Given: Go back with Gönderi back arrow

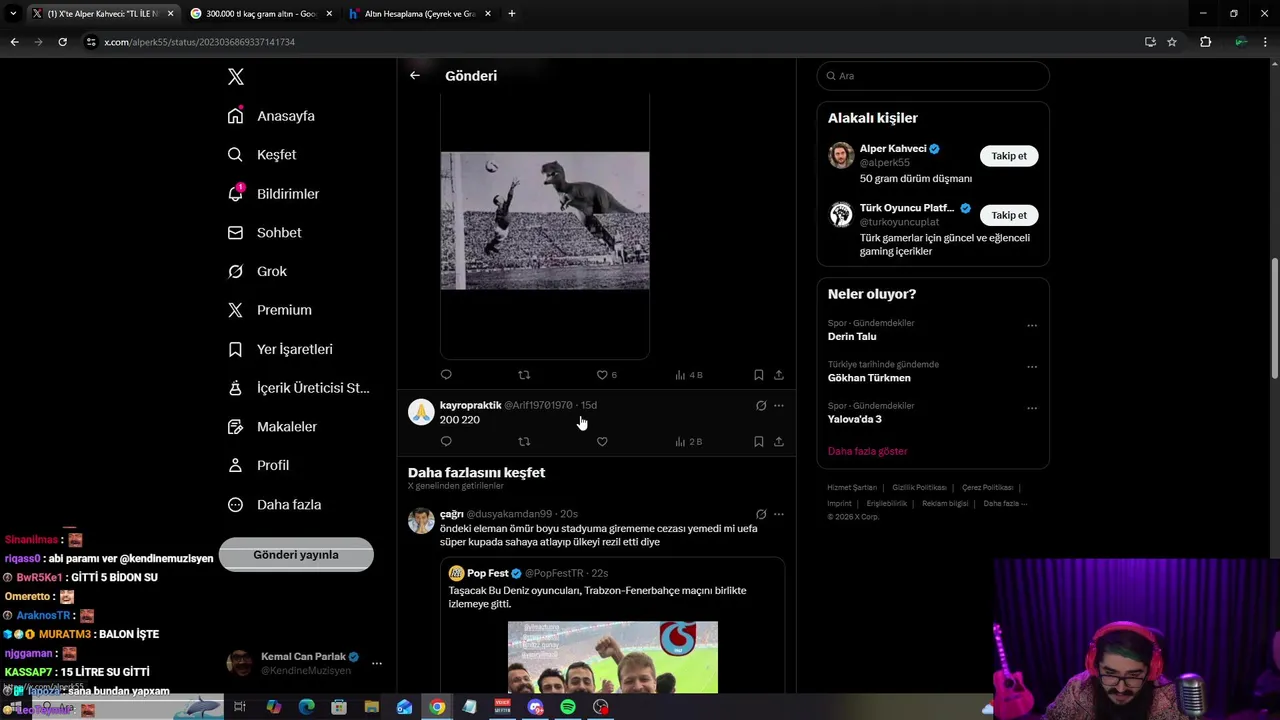Looking at the screenshot, I should tap(415, 75).
